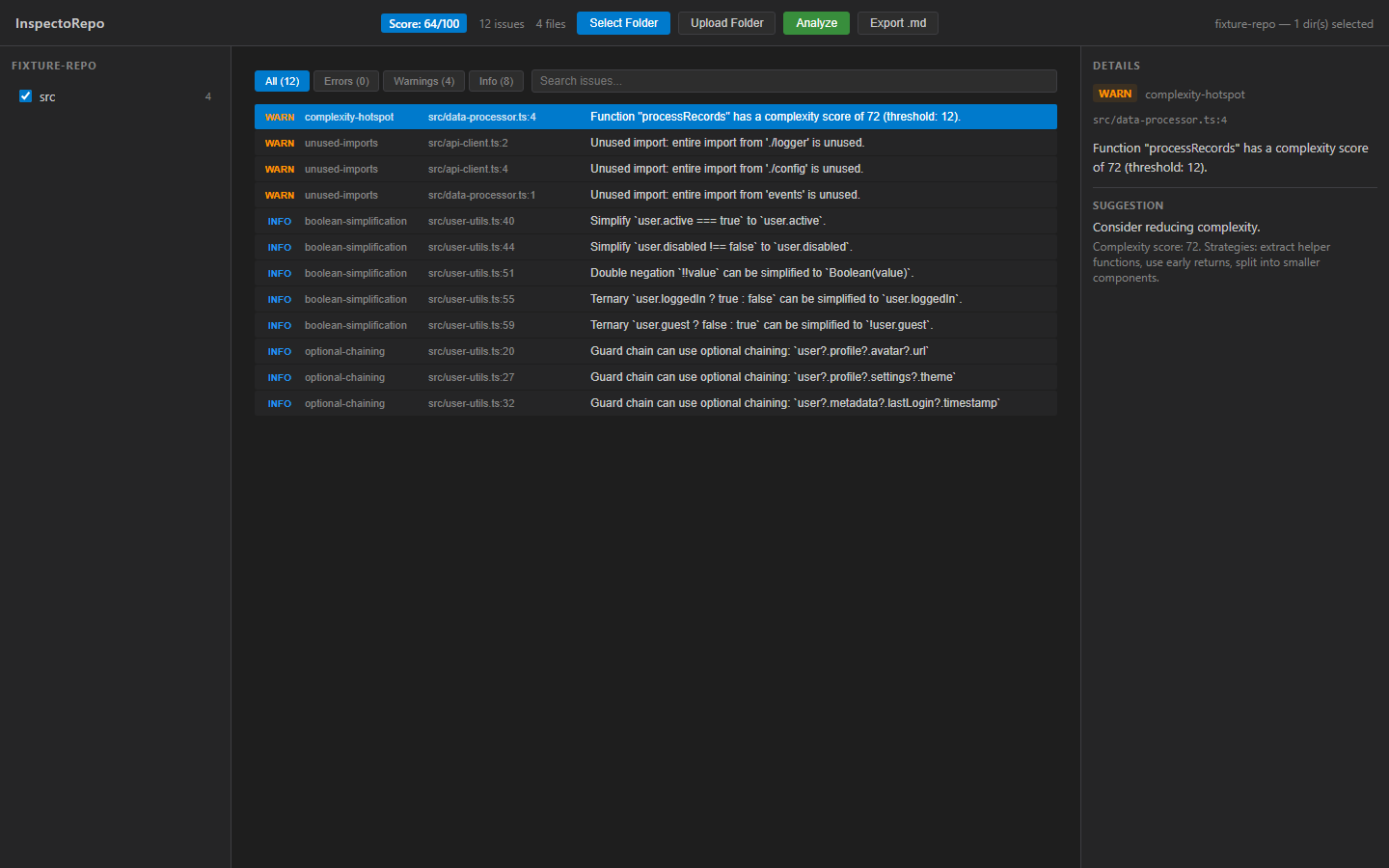Select the optional chaining lastLogin?.timestamp issue
This screenshot has height=868, width=1389.
point(656,403)
